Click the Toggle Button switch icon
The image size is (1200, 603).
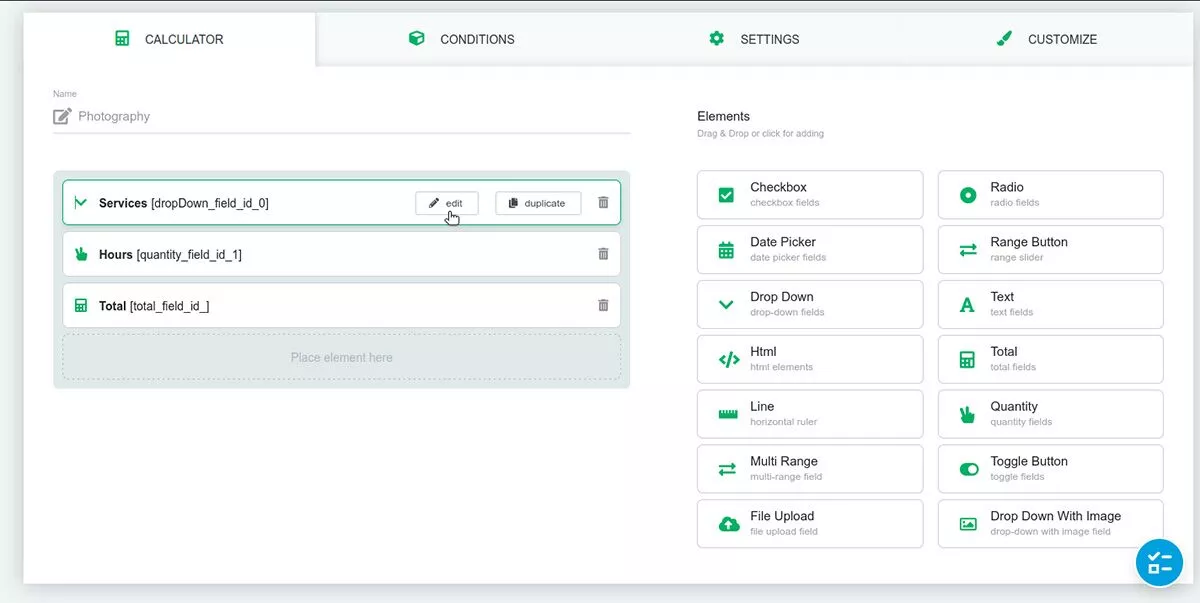coord(968,469)
